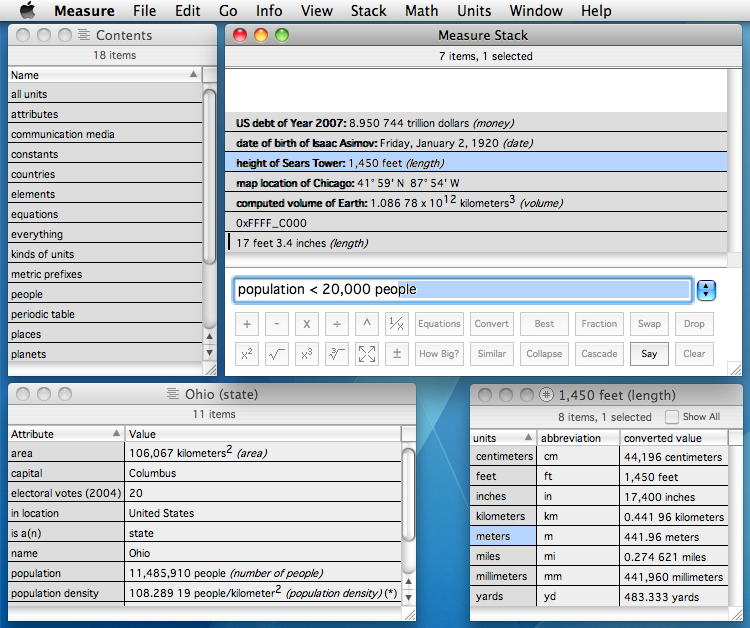750x628 pixels.
Task: Click the plus-minus sign change button
Action: point(397,354)
